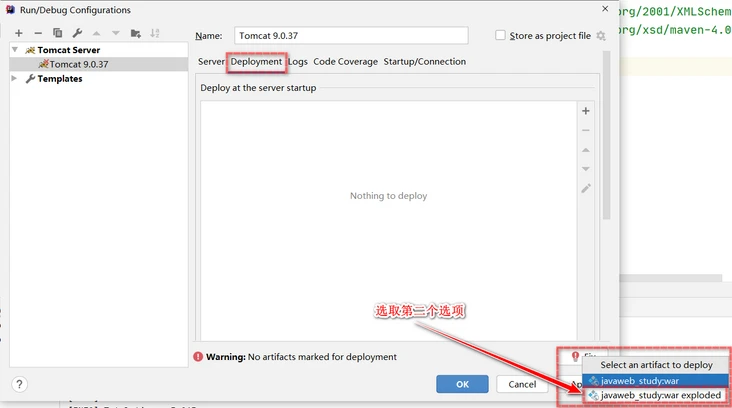
Task: Click the No artifacts marked for deployment warning
Action: pos(301,357)
